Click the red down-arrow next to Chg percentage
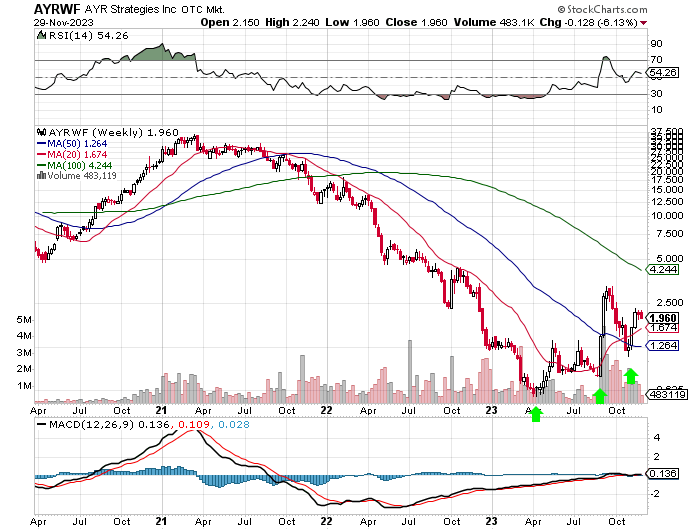 pyautogui.click(x=671, y=22)
